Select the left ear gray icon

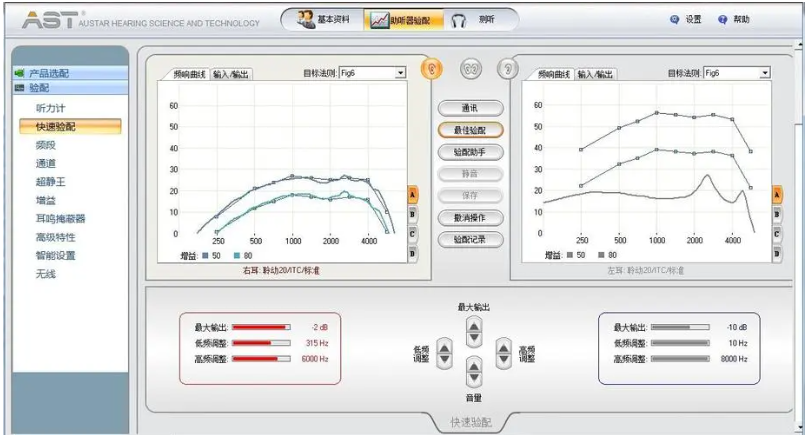tap(508, 68)
